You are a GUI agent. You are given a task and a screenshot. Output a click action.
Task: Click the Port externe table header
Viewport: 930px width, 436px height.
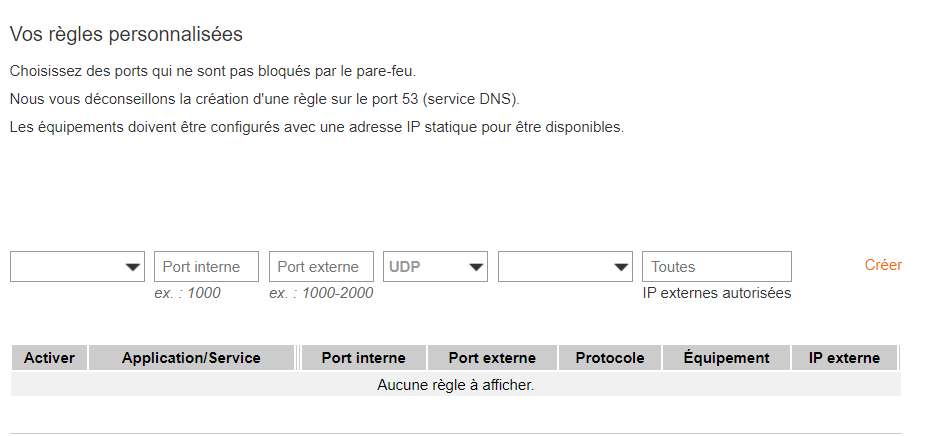[x=492, y=358]
